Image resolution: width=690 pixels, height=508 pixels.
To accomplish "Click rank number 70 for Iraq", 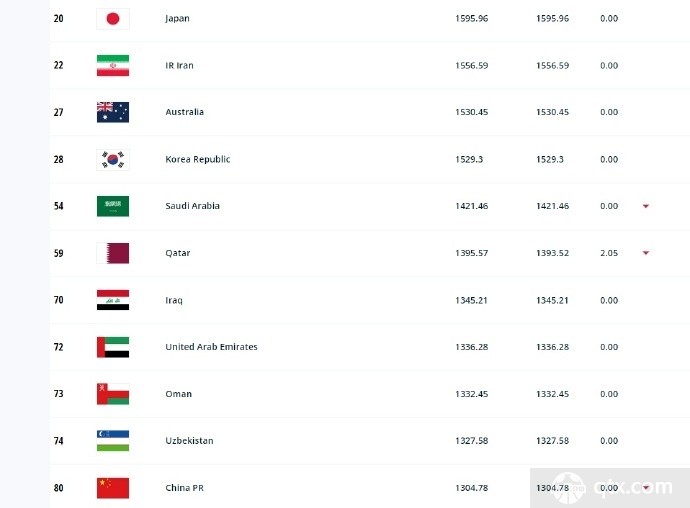I will tap(59, 300).
